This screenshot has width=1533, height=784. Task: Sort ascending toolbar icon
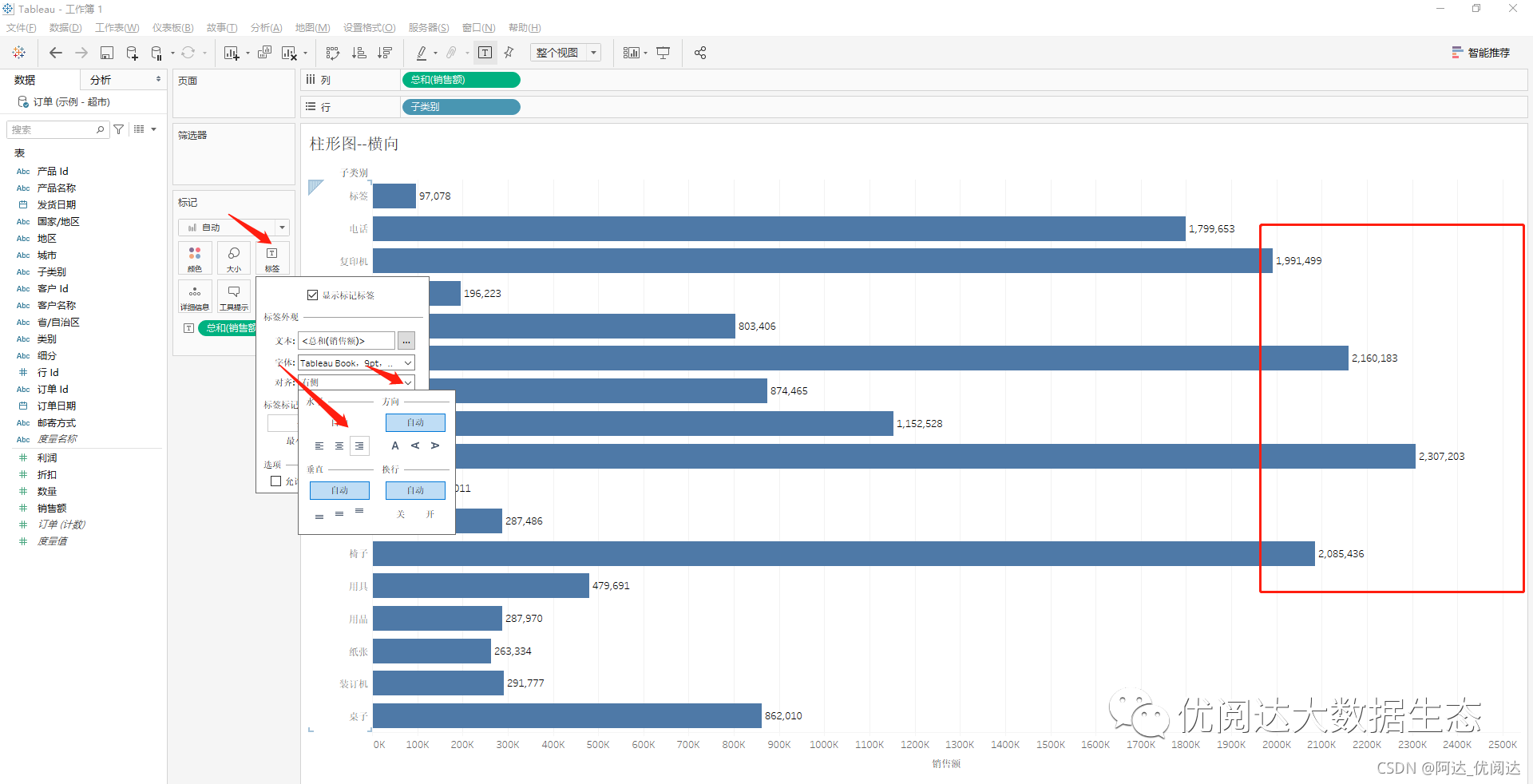[x=359, y=53]
